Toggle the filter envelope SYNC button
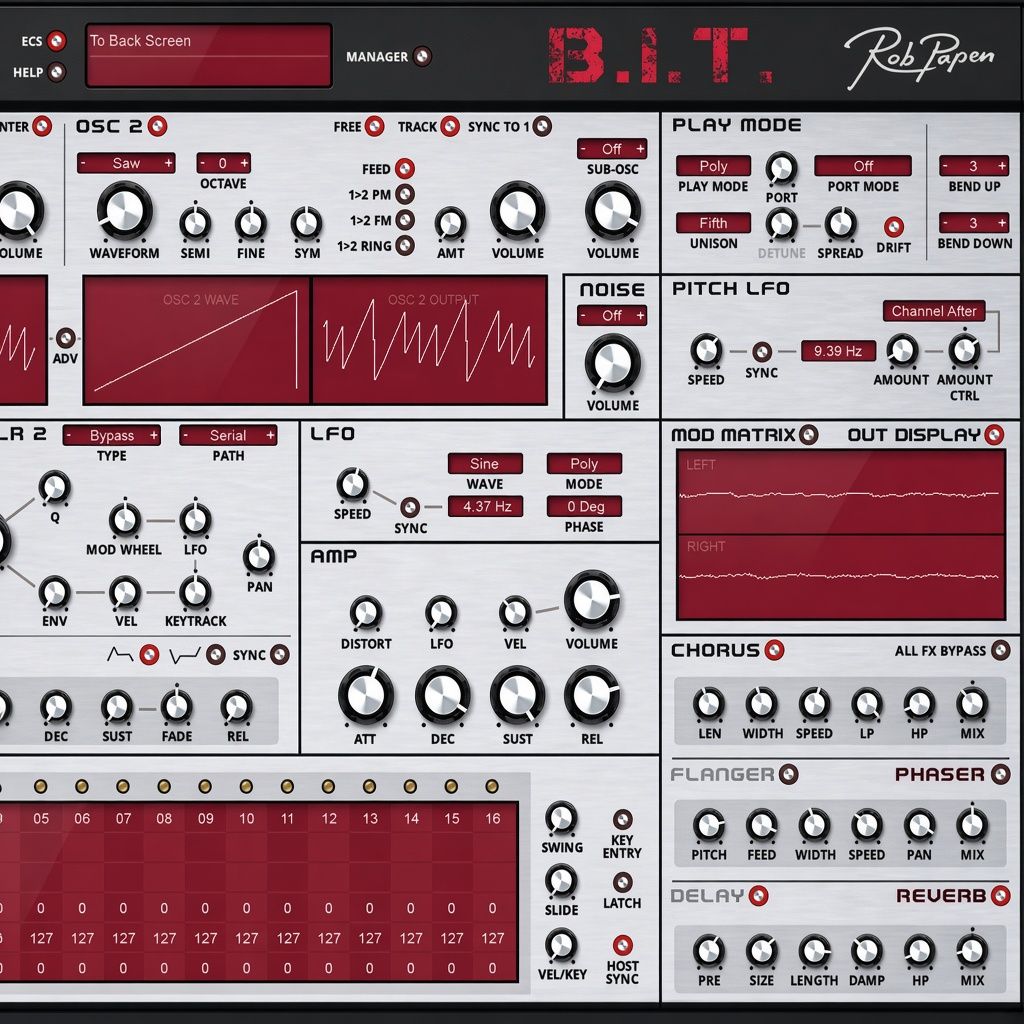 [x=280, y=654]
